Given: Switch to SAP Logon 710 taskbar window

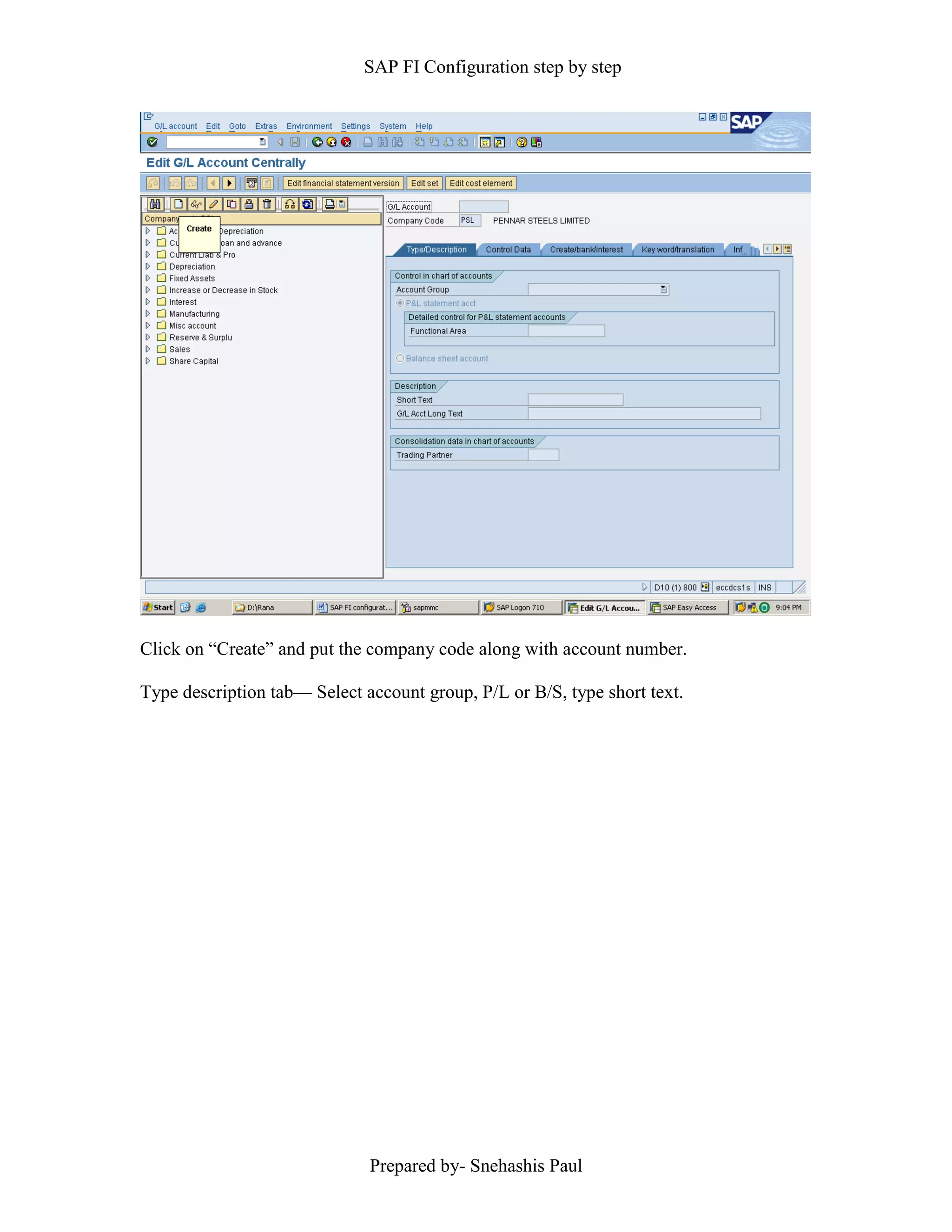Looking at the screenshot, I should coord(522,608).
